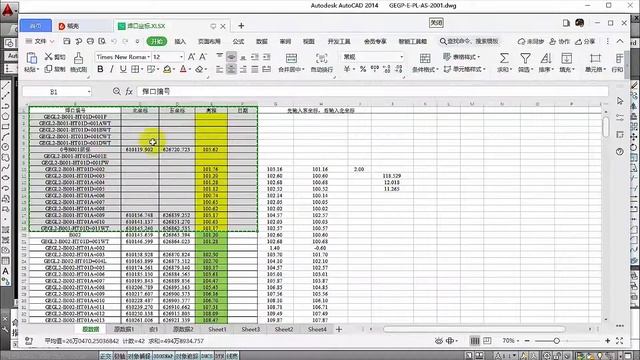Click the Merge and Center icon
The image size is (640, 360).
pos(291,58)
